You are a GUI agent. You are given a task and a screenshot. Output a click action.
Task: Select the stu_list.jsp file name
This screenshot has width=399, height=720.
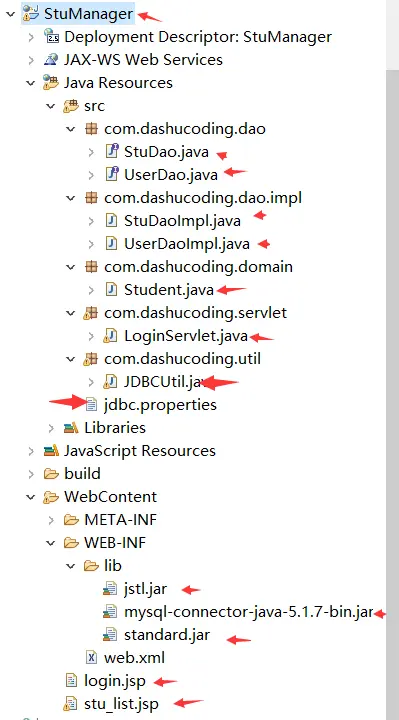tap(121, 704)
